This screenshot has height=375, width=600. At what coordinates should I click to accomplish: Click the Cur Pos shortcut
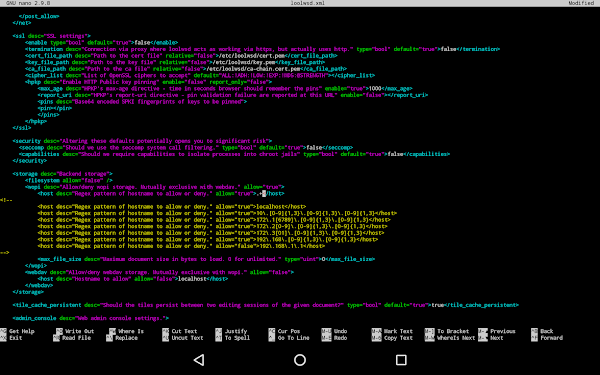[x=283, y=331]
